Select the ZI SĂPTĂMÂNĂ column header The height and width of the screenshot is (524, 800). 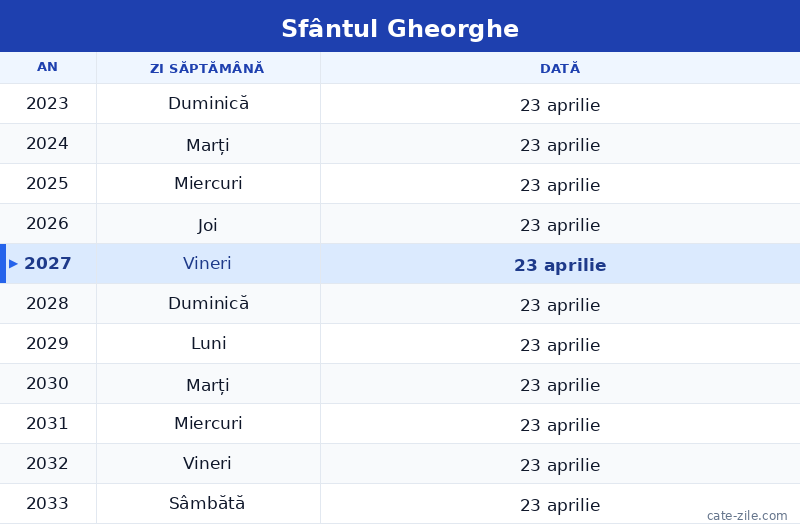tap(207, 68)
